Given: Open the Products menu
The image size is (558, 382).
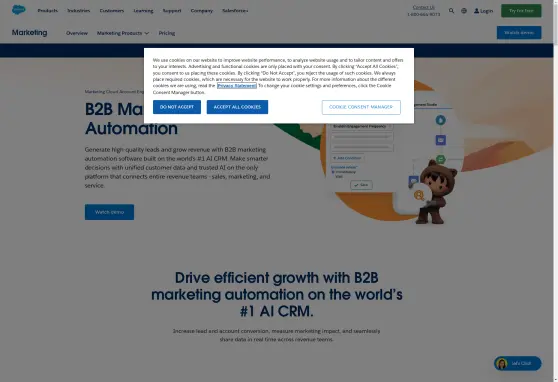Looking at the screenshot, I should (48, 11).
